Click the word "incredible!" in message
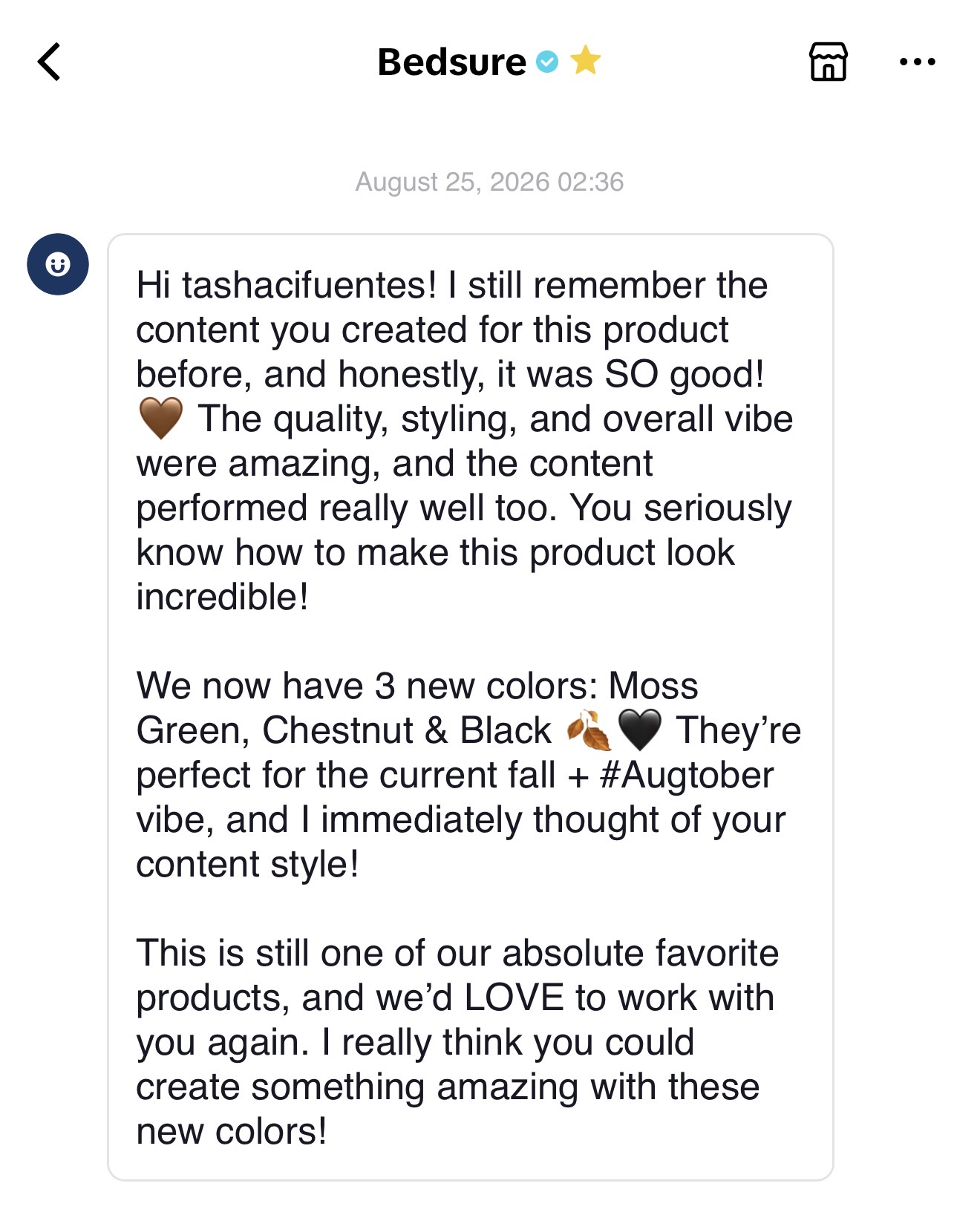This screenshot has height=1212, width=980. point(222,597)
